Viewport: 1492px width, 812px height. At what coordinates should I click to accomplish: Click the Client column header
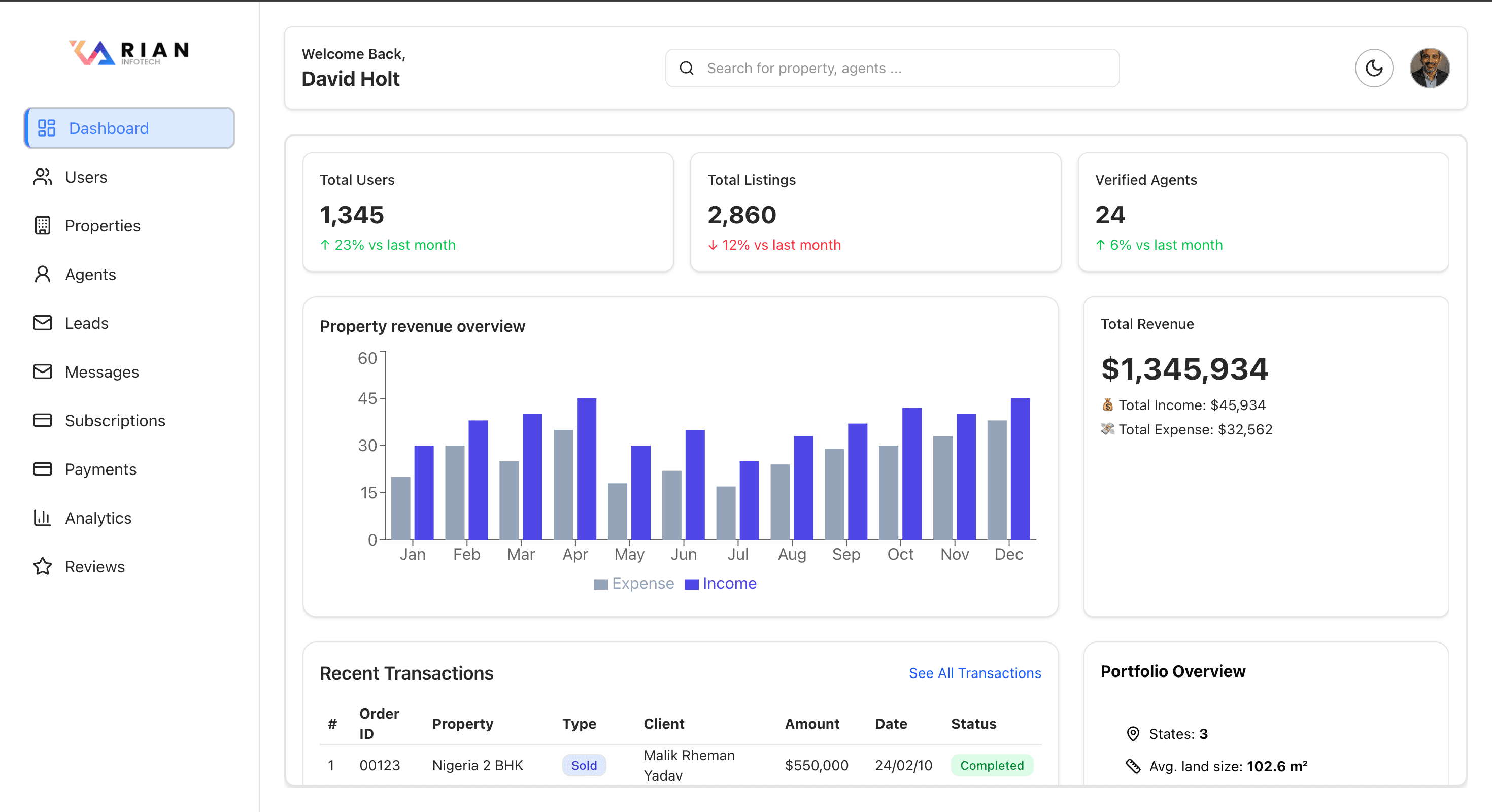point(664,723)
